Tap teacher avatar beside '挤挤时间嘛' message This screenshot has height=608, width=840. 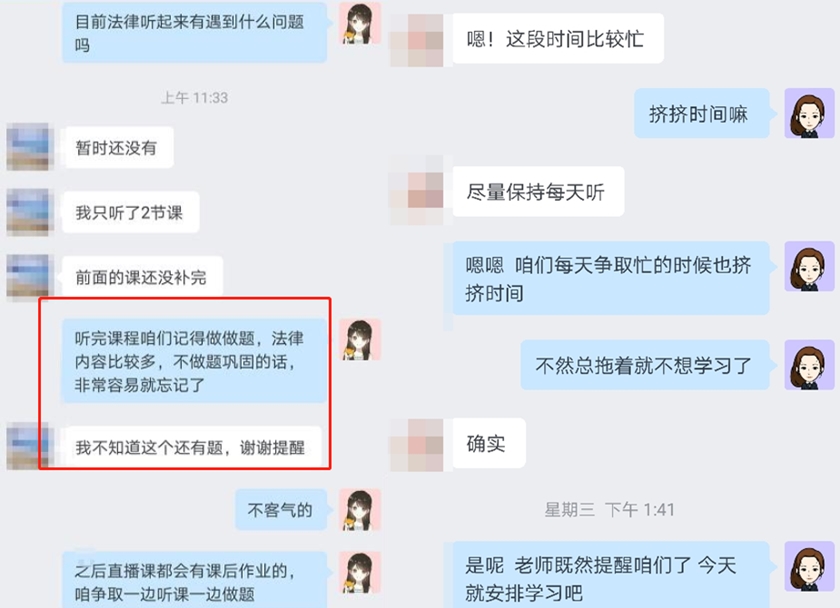[x=809, y=114]
